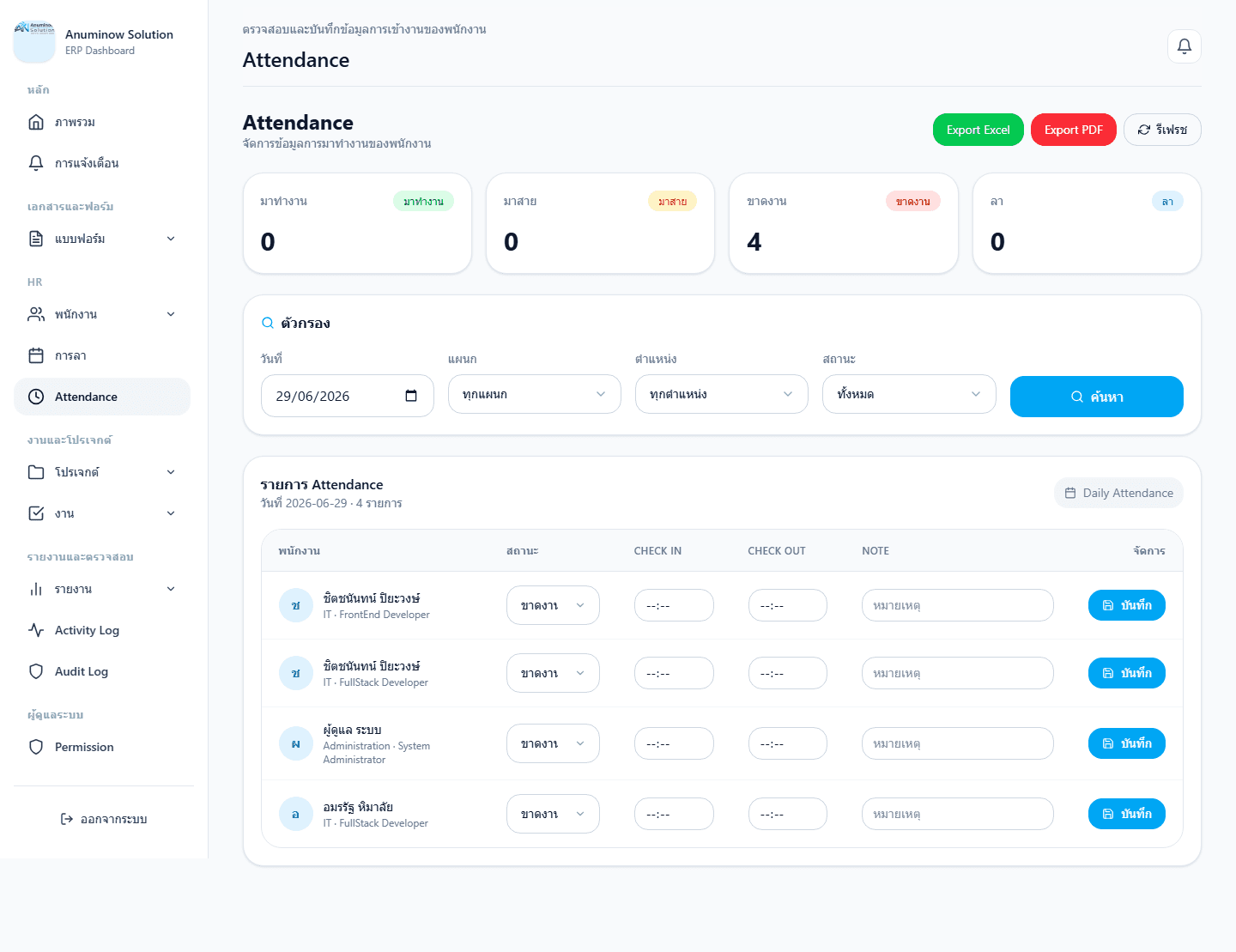This screenshot has height=952, width=1236.
Task: Click folder icon beside โปรเจกต์
Action: point(36,472)
